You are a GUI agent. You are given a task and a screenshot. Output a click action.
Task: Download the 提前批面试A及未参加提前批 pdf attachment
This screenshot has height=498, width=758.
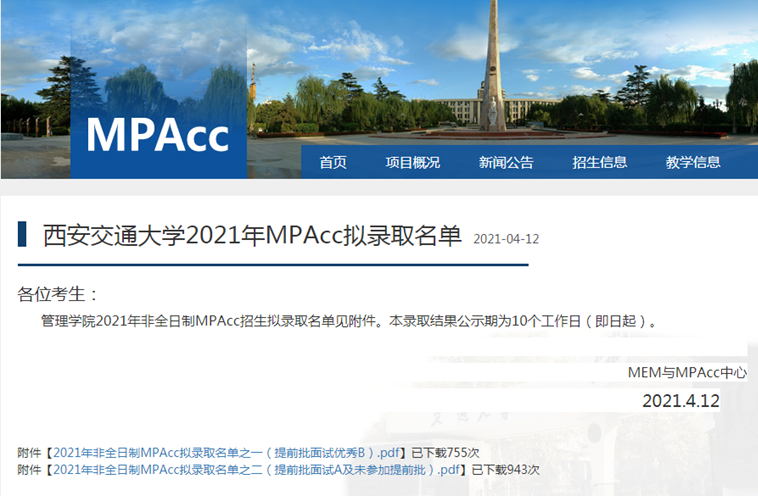(257, 470)
